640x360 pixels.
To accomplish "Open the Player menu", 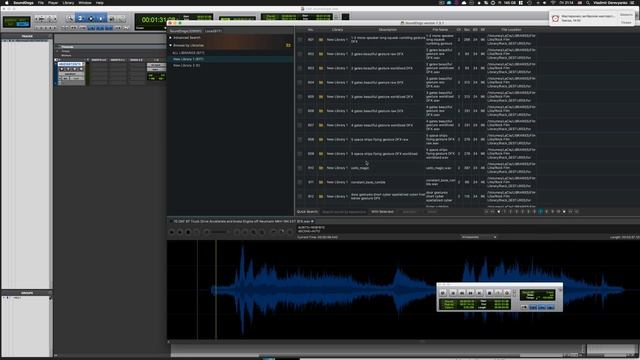I will (x=53, y=2).
